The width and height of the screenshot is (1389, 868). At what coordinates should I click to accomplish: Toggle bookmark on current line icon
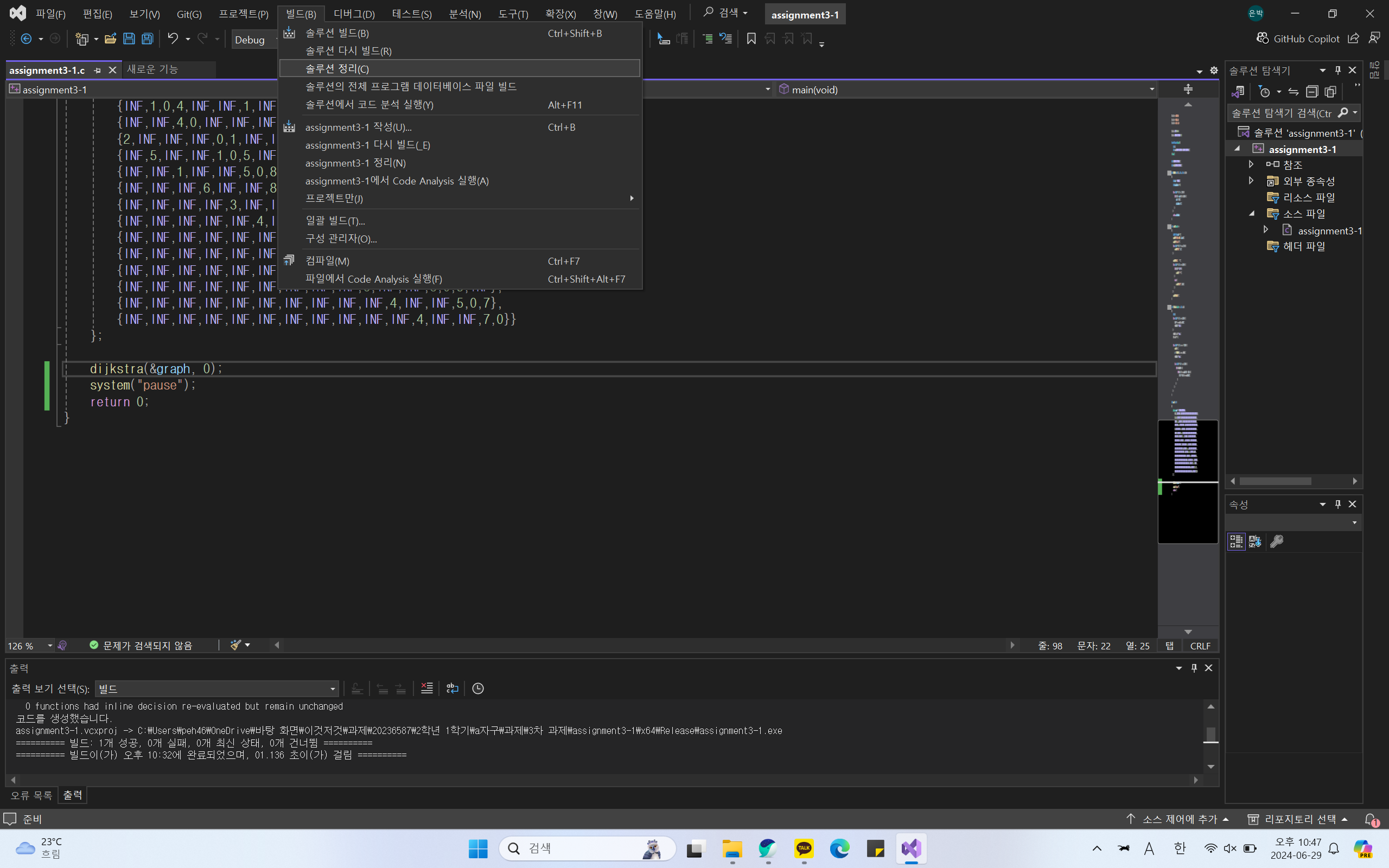pos(751,39)
